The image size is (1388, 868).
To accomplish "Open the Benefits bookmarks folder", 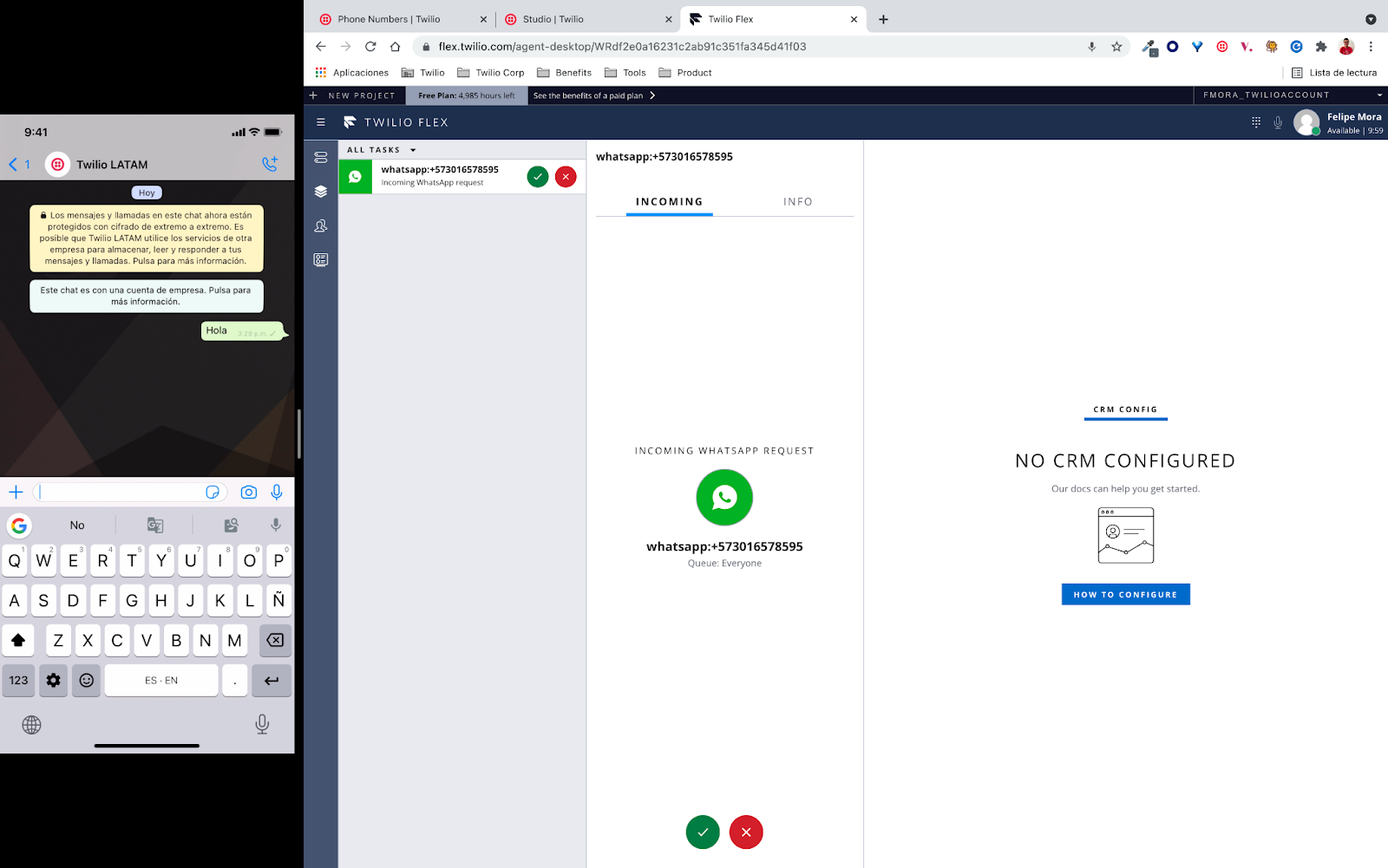I will tap(564, 73).
